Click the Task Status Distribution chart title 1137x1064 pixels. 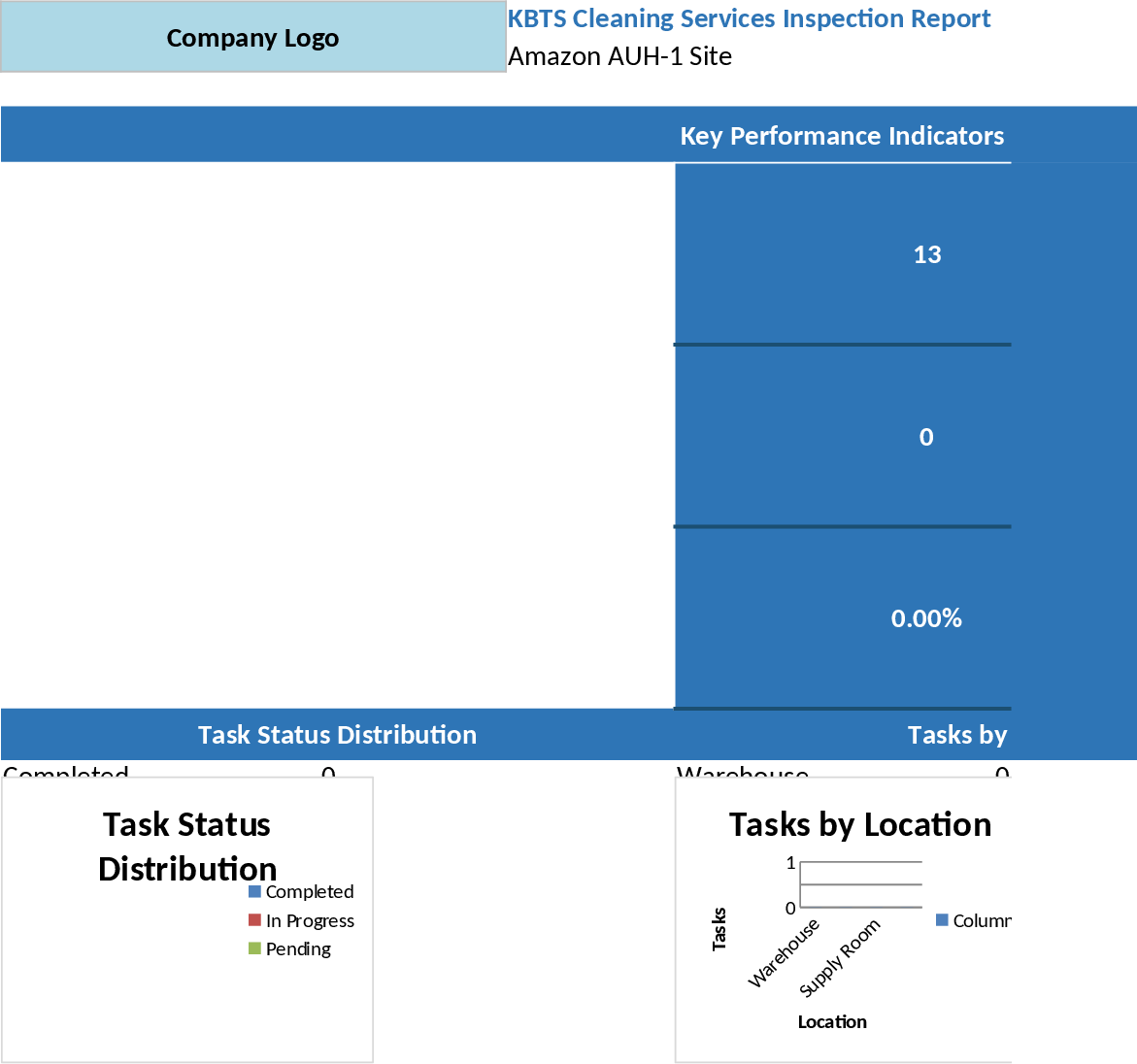point(185,847)
